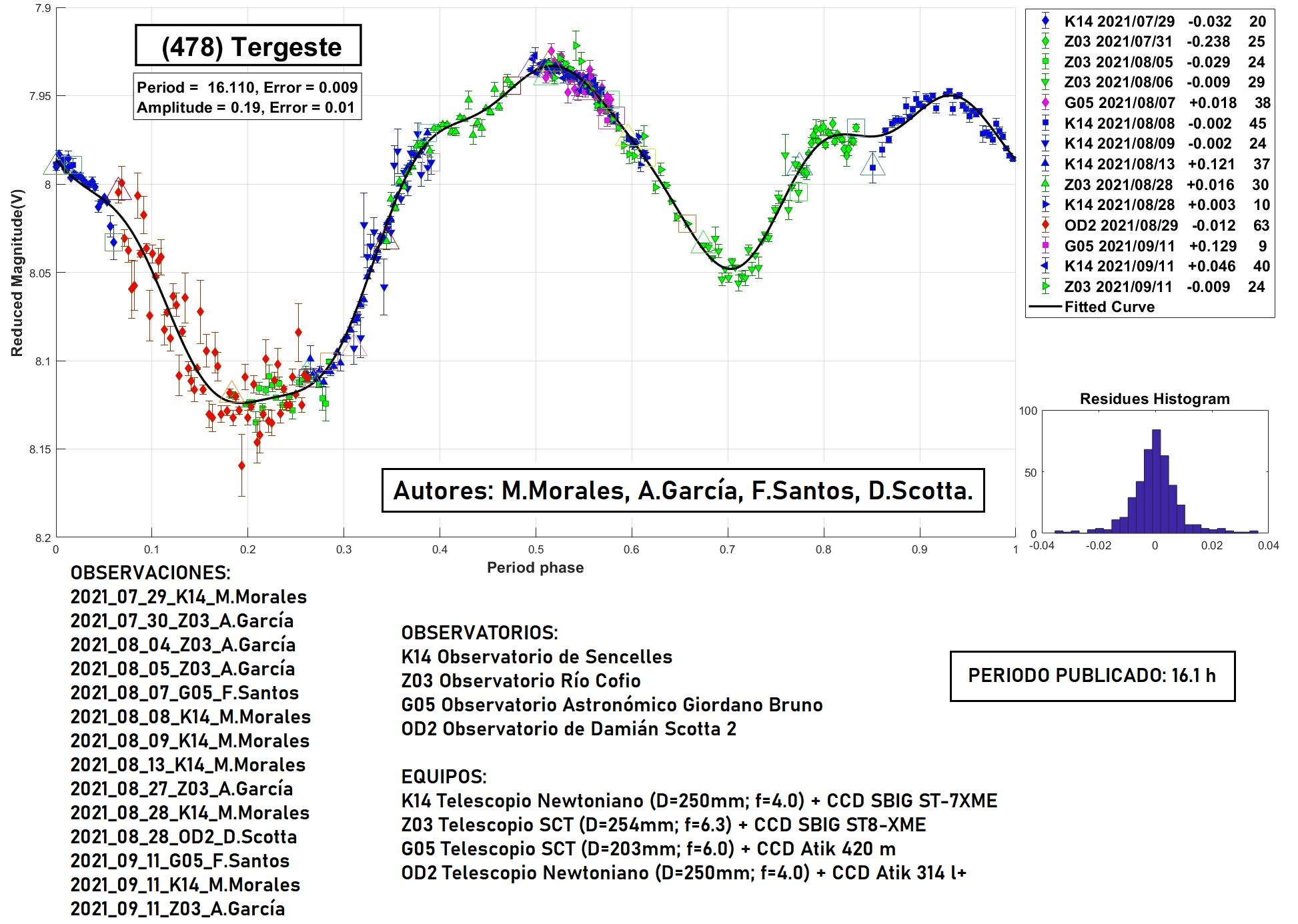
Task: Select observation 2021_08_08_K14_M.Morales
Action: (190, 717)
